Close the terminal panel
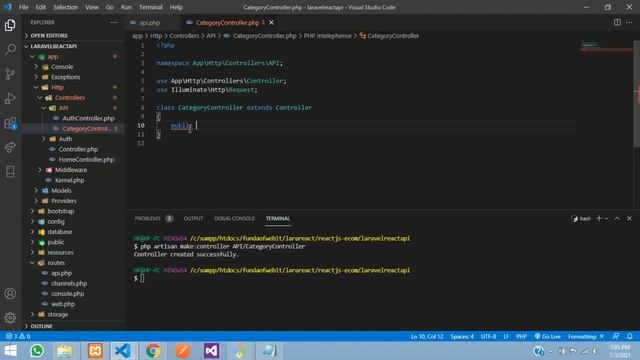 pyautogui.click(x=629, y=218)
